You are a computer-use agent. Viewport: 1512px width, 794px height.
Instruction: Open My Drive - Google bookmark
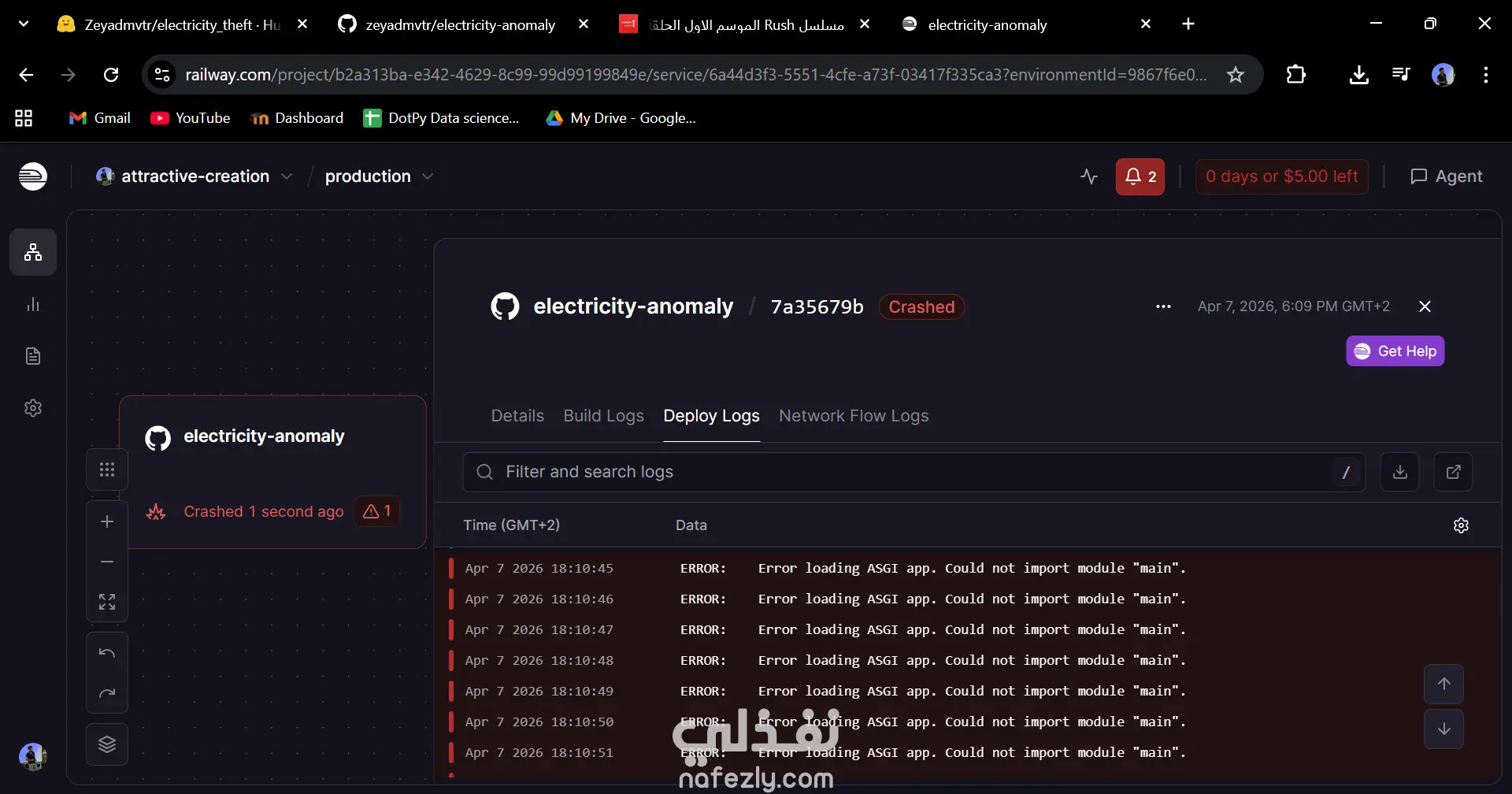621,118
